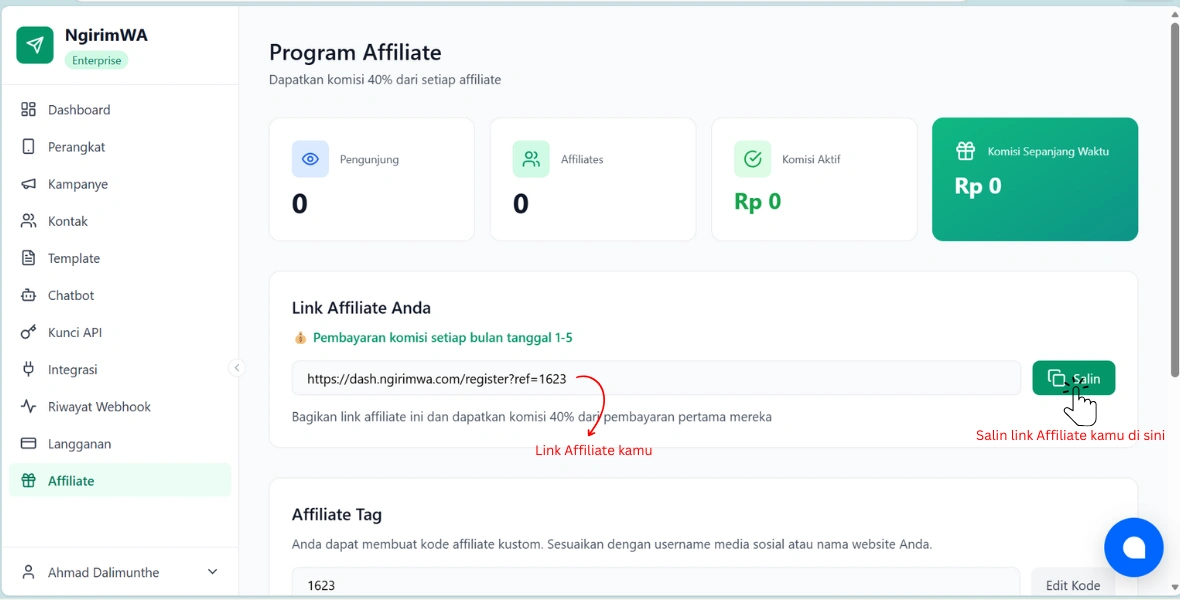Collapse the sidebar with the chevron handle

click(x=237, y=368)
